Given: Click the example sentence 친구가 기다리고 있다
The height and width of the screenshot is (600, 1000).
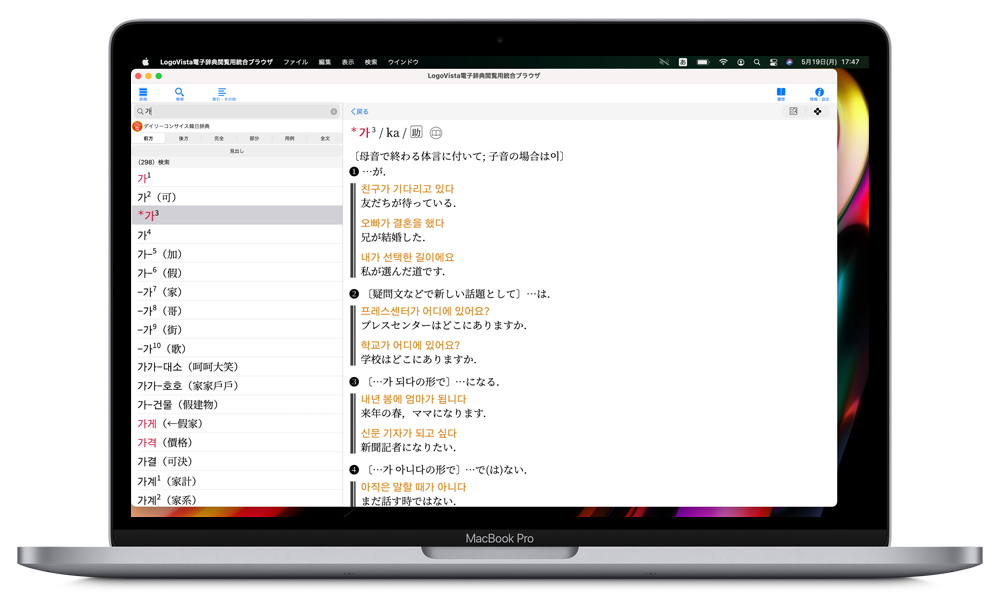Looking at the screenshot, I should coord(408,189).
